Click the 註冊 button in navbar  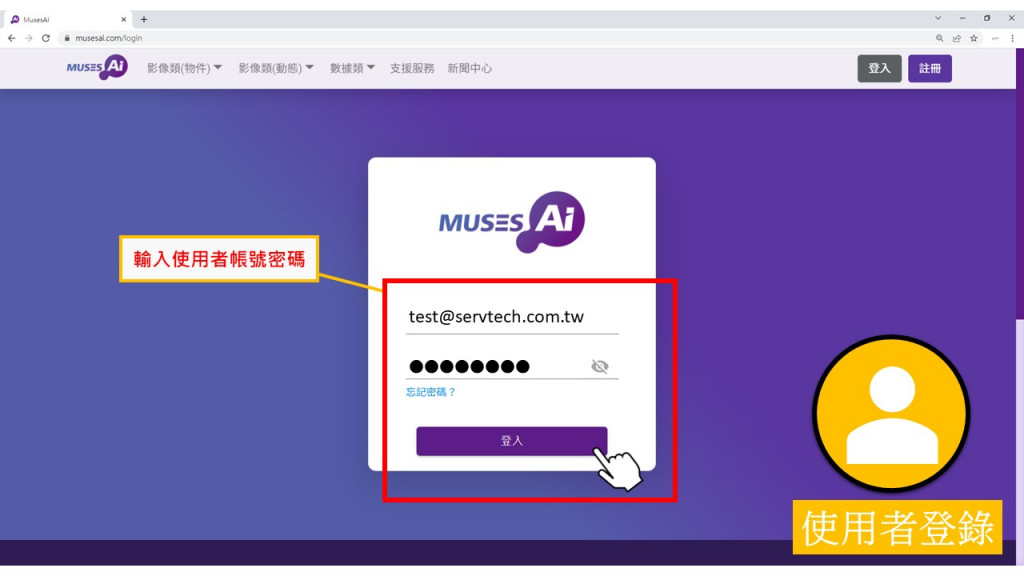point(929,68)
